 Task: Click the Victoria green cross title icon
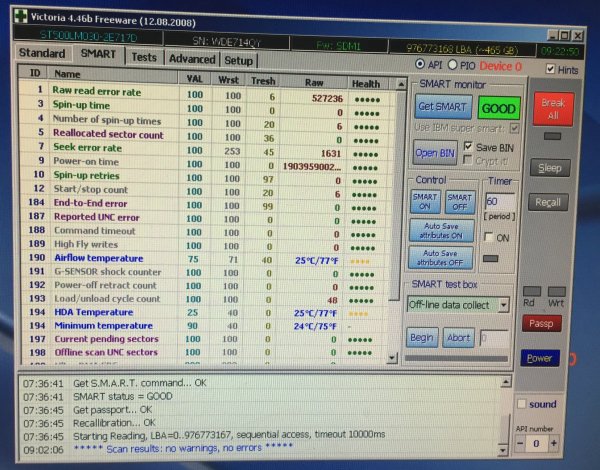coord(21,16)
